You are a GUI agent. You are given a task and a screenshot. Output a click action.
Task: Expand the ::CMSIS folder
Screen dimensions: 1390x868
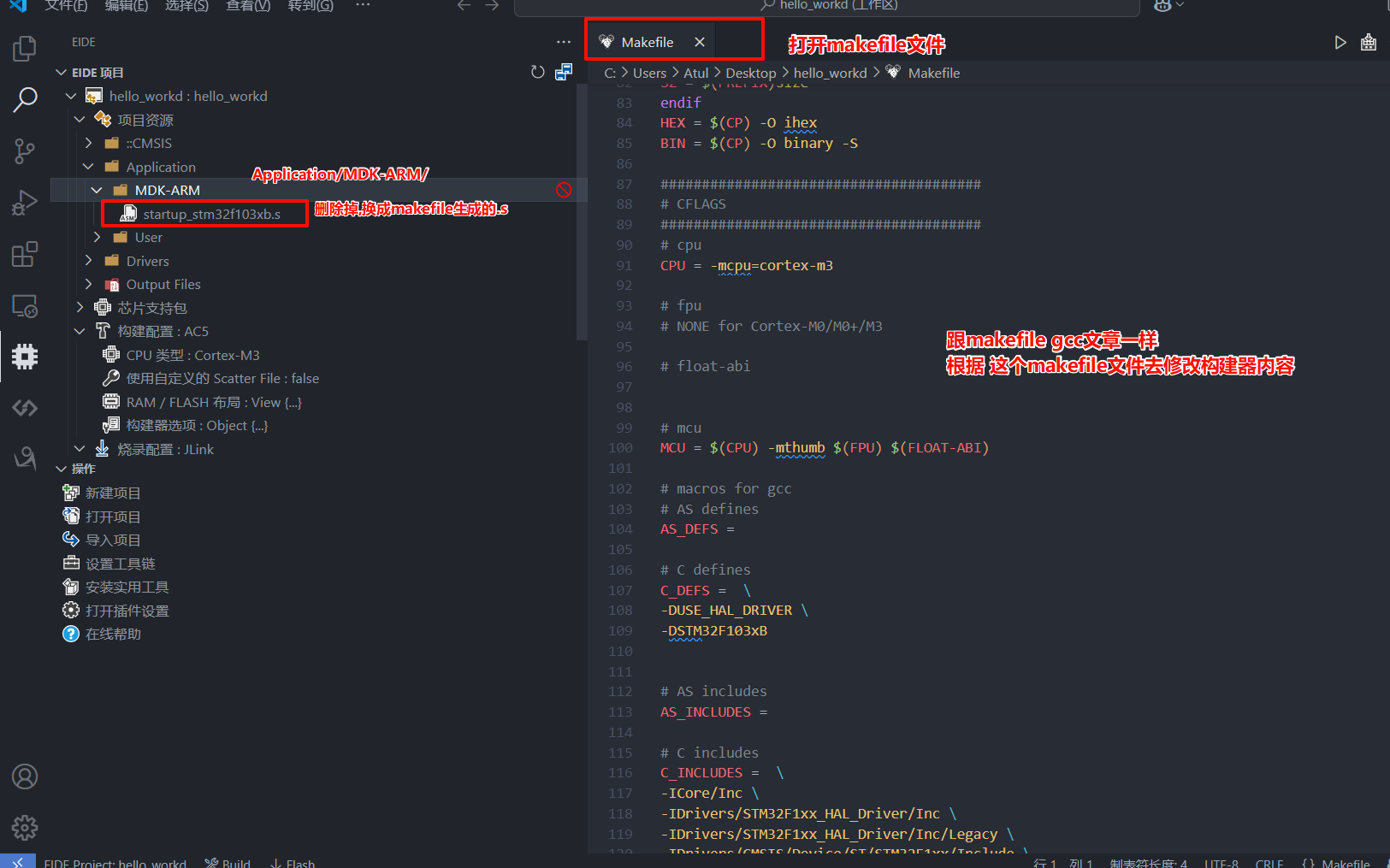[x=88, y=144]
